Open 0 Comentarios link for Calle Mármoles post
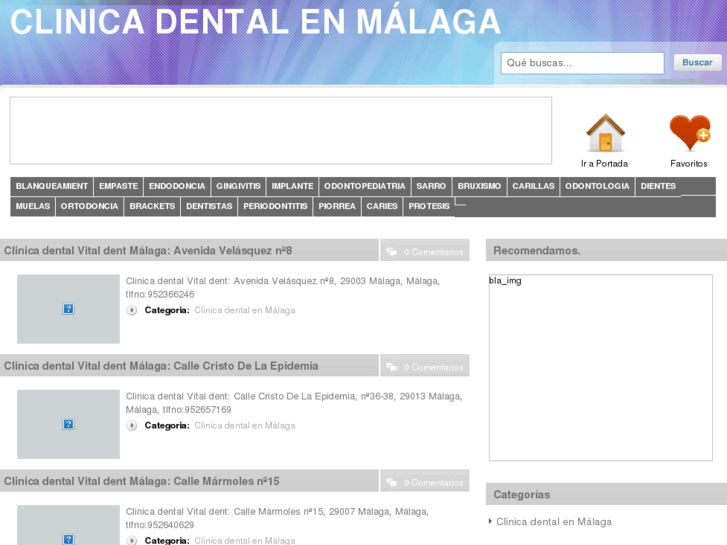The width and height of the screenshot is (727, 545). pyautogui.click(x=433, y=483)
